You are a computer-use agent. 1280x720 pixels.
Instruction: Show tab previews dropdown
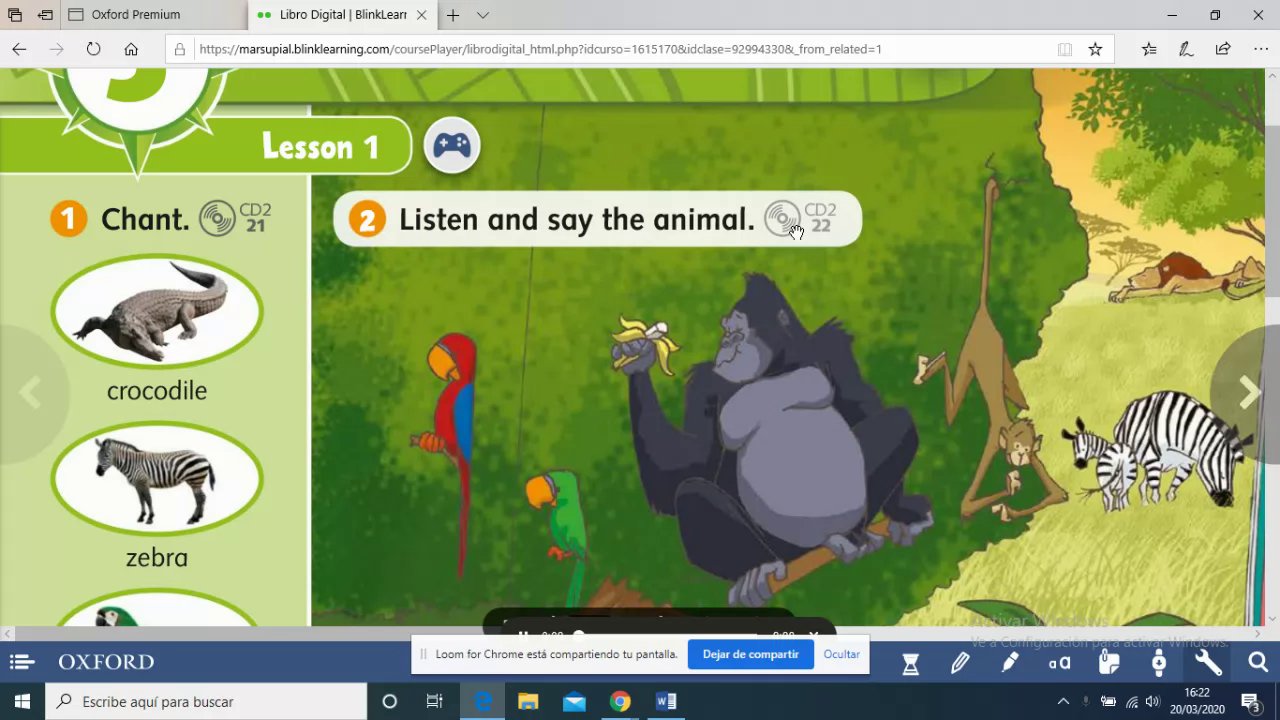[483, 15]
